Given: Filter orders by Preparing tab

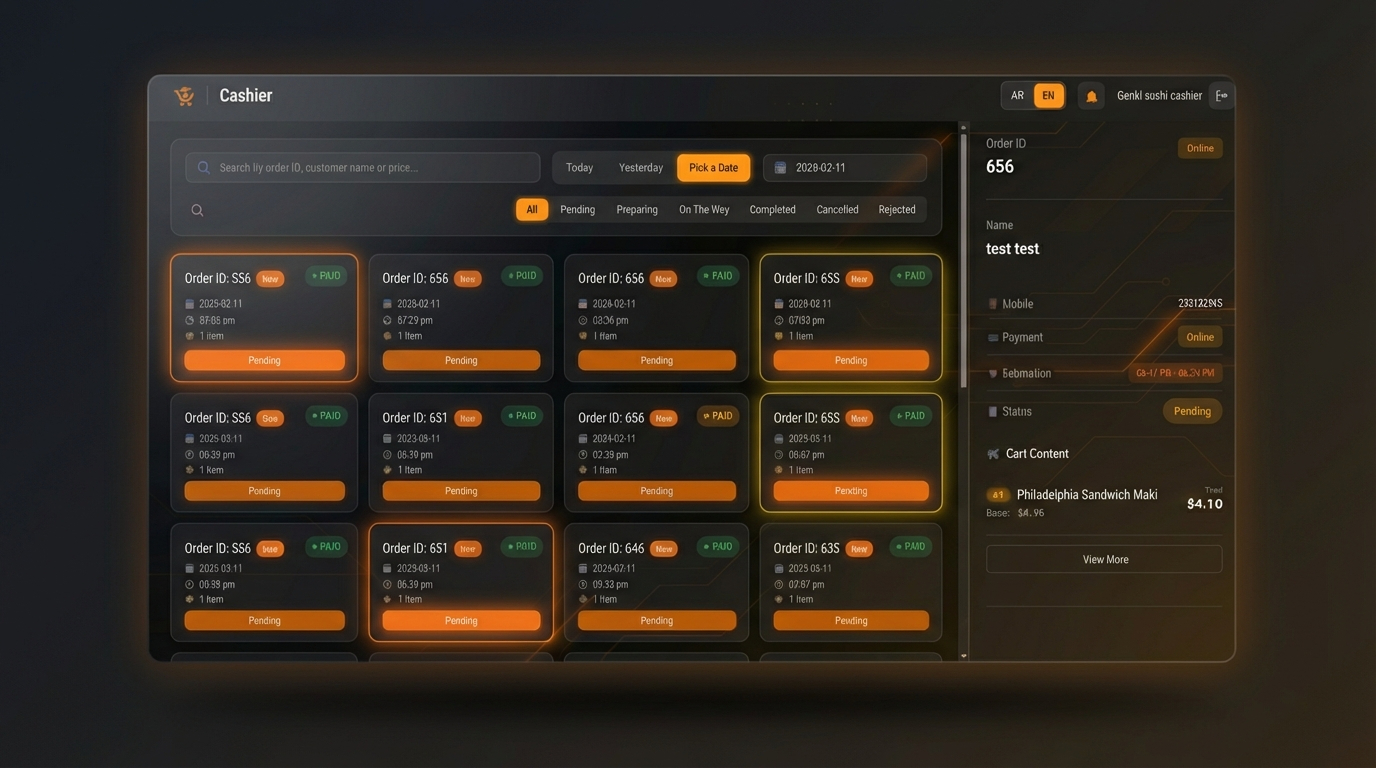Looking at the screenshot, I should click(636, 210).
